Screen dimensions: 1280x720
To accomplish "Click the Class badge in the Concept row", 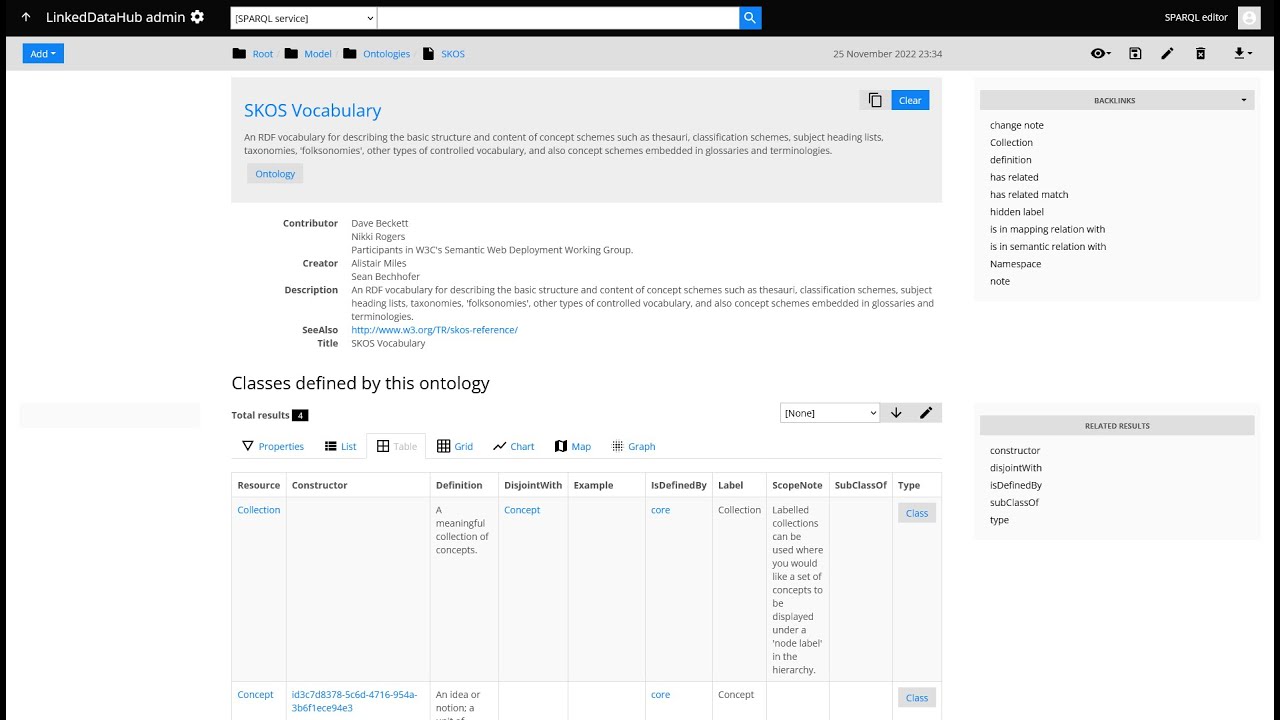I will pyautogui.click(x=917, y=698).
